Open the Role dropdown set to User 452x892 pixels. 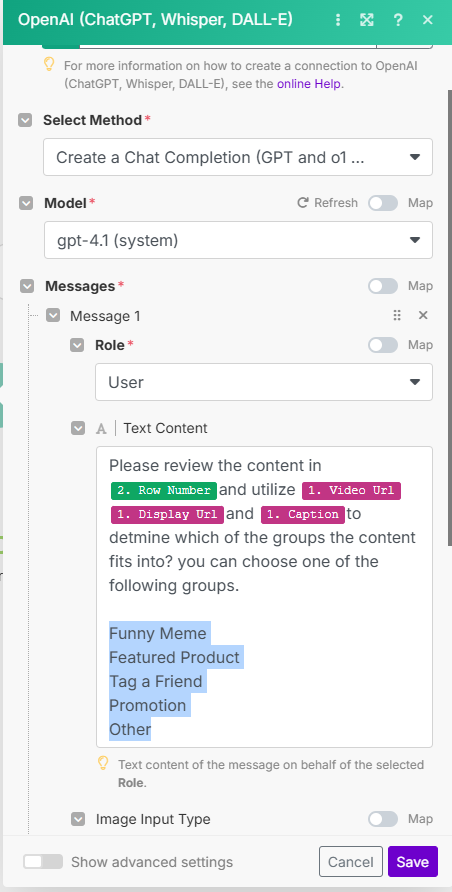(264, 382)
